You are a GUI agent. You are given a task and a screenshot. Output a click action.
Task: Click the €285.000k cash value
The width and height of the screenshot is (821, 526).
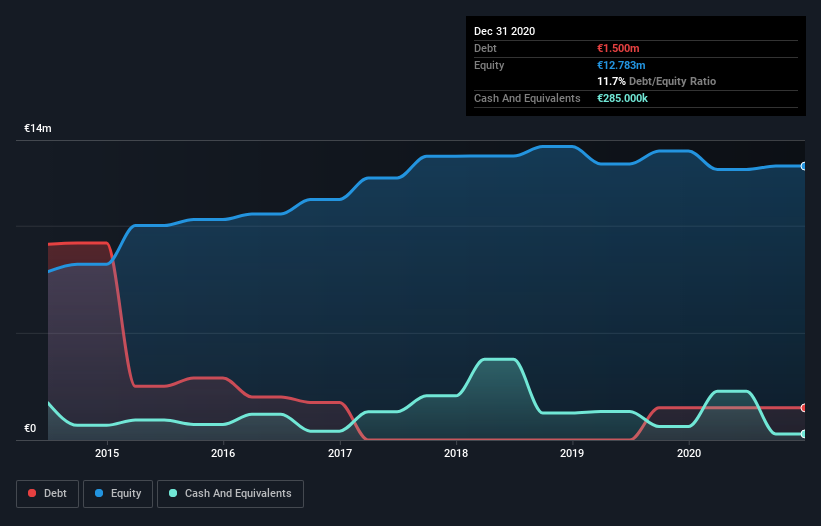622,98
